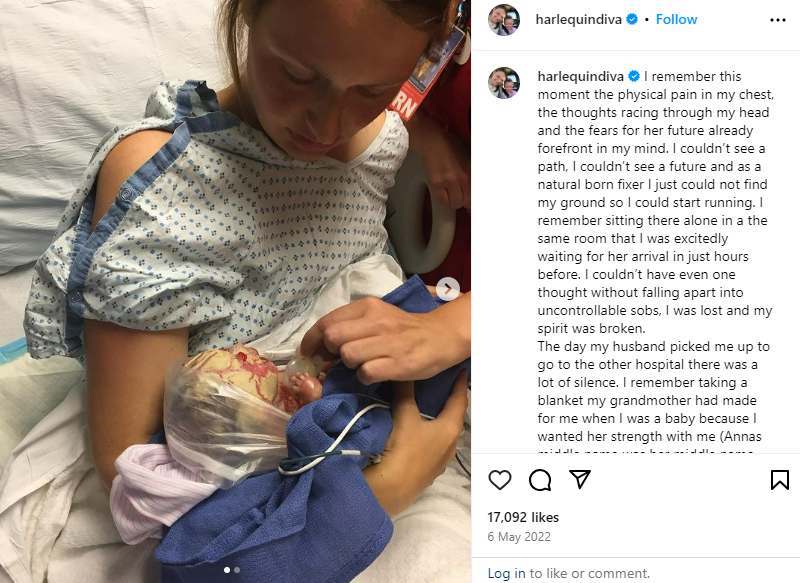This screenshot has width=800, height=583.
Task: Click verified badge in caption
Action: 634,76
